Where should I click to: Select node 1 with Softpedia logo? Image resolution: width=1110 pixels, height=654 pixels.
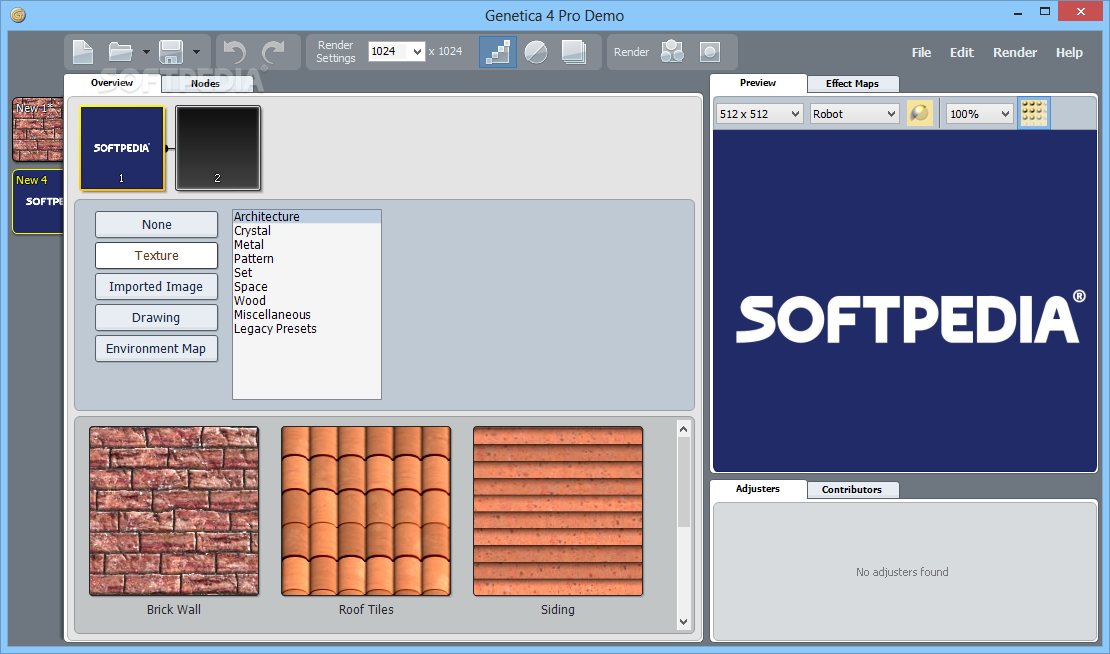pos(122,148)
